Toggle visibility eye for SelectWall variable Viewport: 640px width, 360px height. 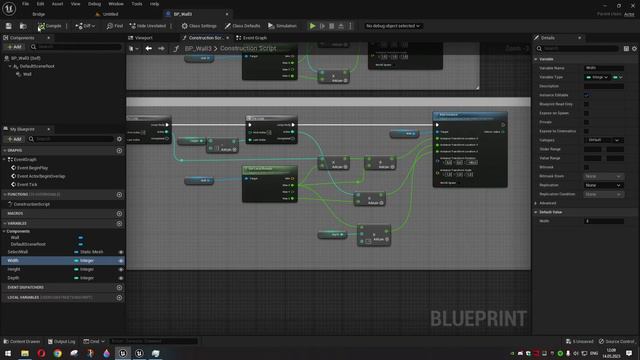[121, 252]
